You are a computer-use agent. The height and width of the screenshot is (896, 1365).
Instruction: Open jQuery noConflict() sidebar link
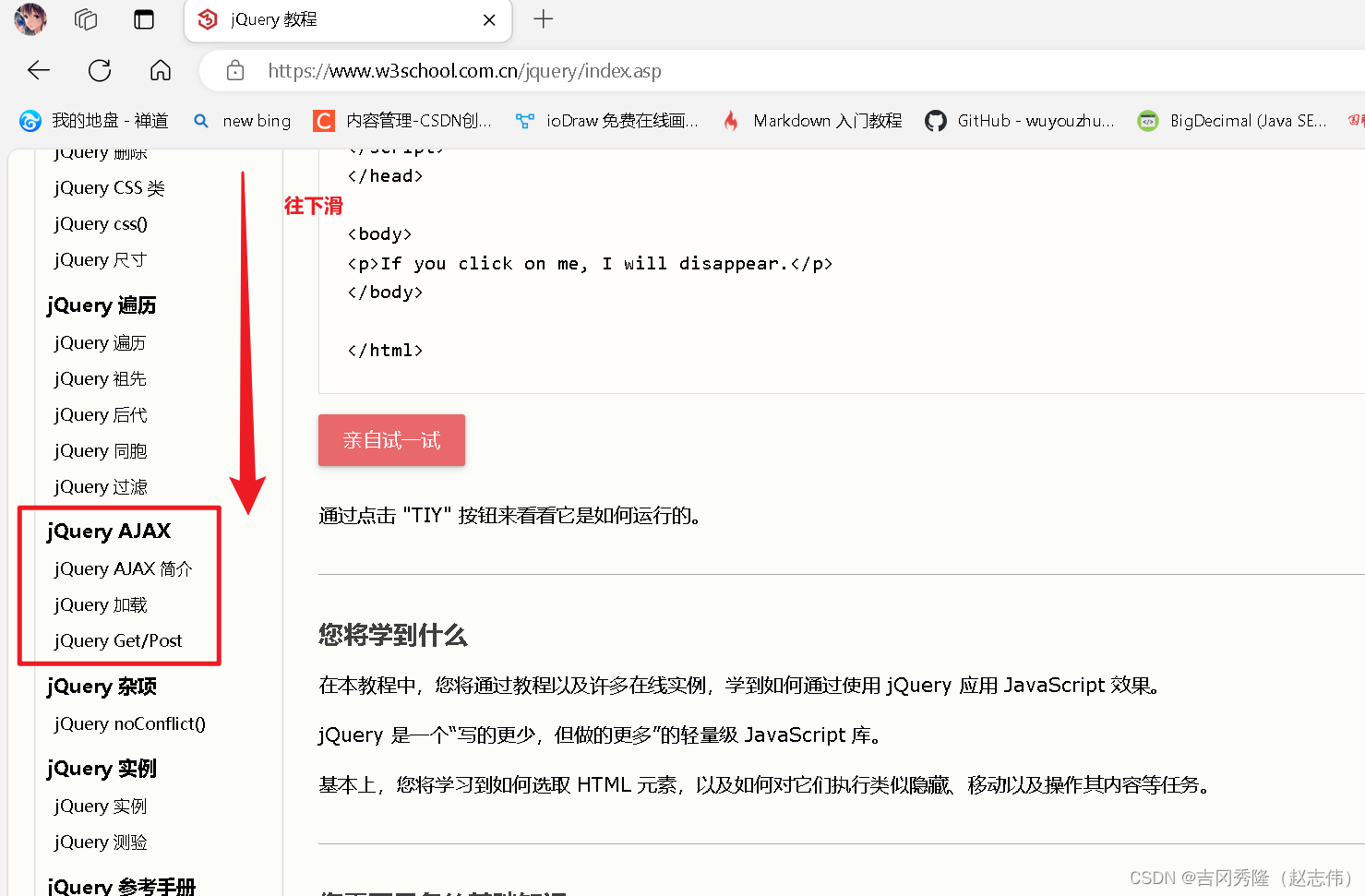tap(129, 724)
